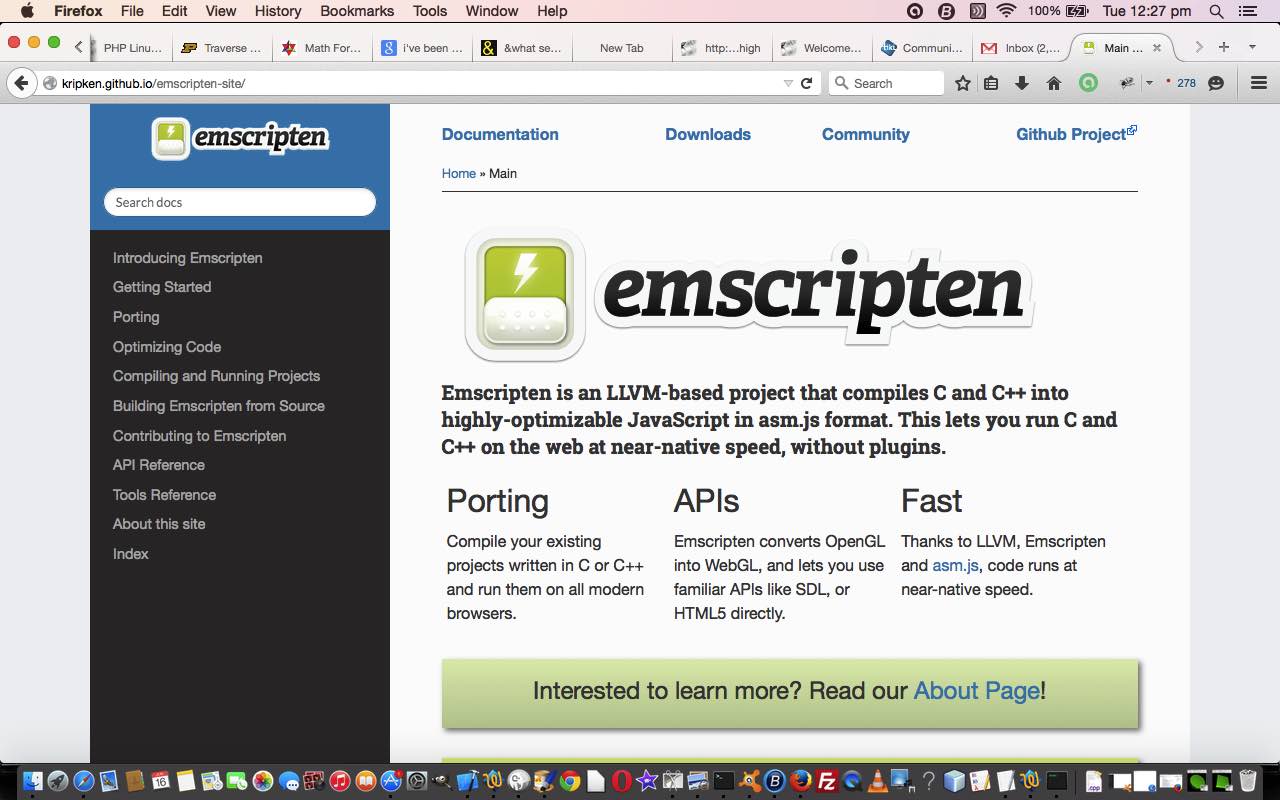Open the Trash in the Dock
The height and width of the screenshot is (800, 1280).
[x=1248, y=780]
